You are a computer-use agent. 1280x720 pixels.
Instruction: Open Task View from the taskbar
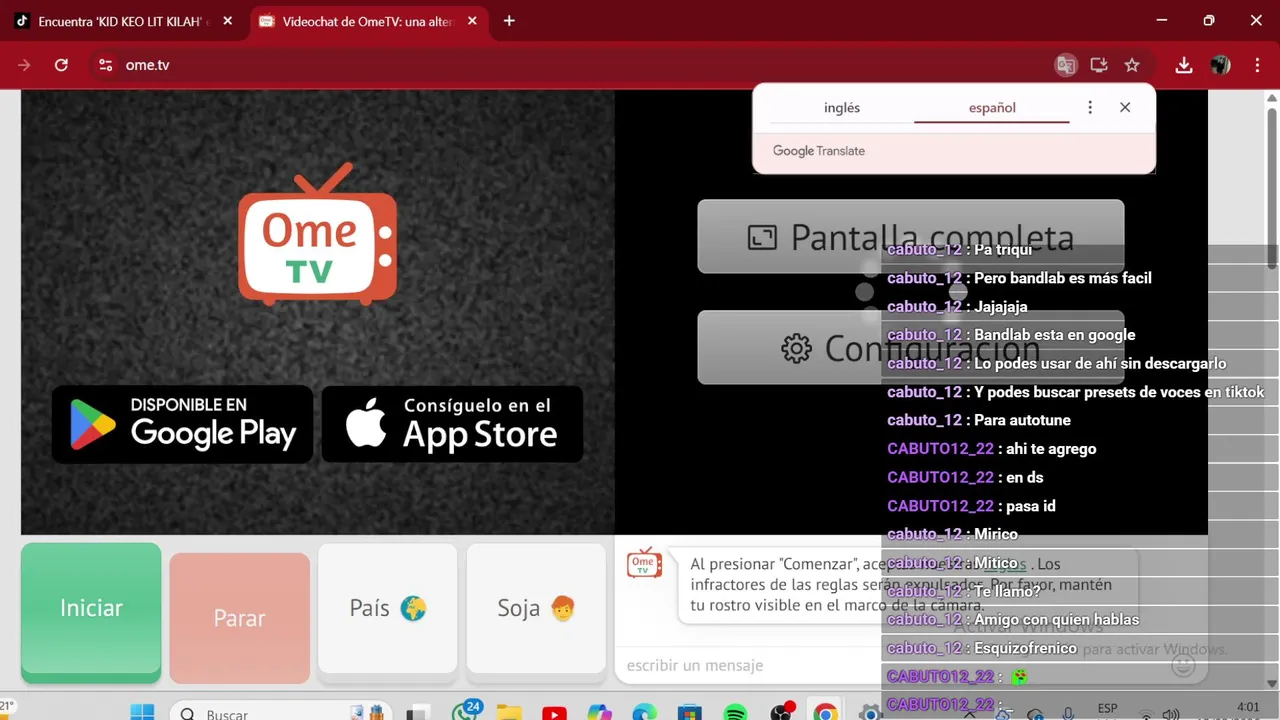(x=418, y=713)
